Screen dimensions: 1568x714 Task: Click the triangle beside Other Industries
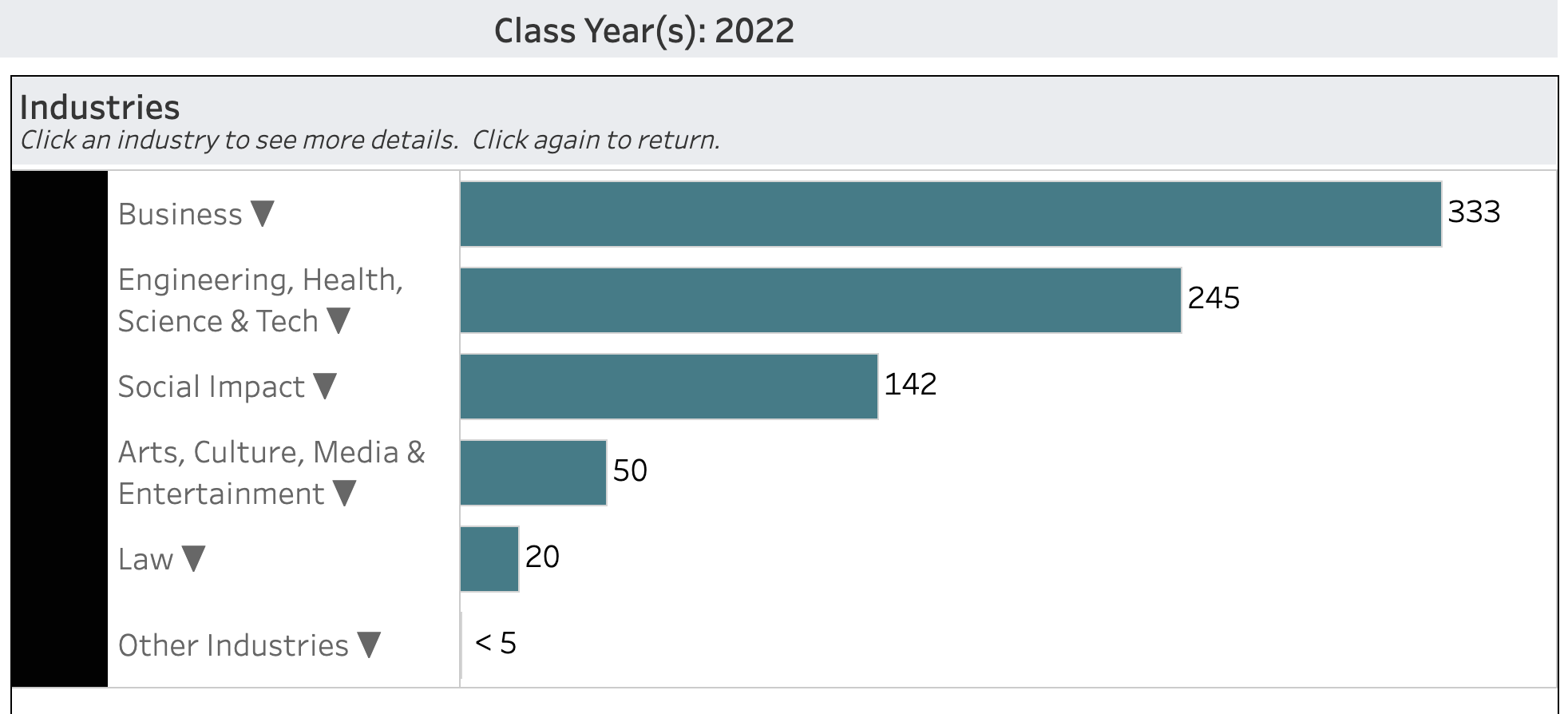[x=369, y=645]
